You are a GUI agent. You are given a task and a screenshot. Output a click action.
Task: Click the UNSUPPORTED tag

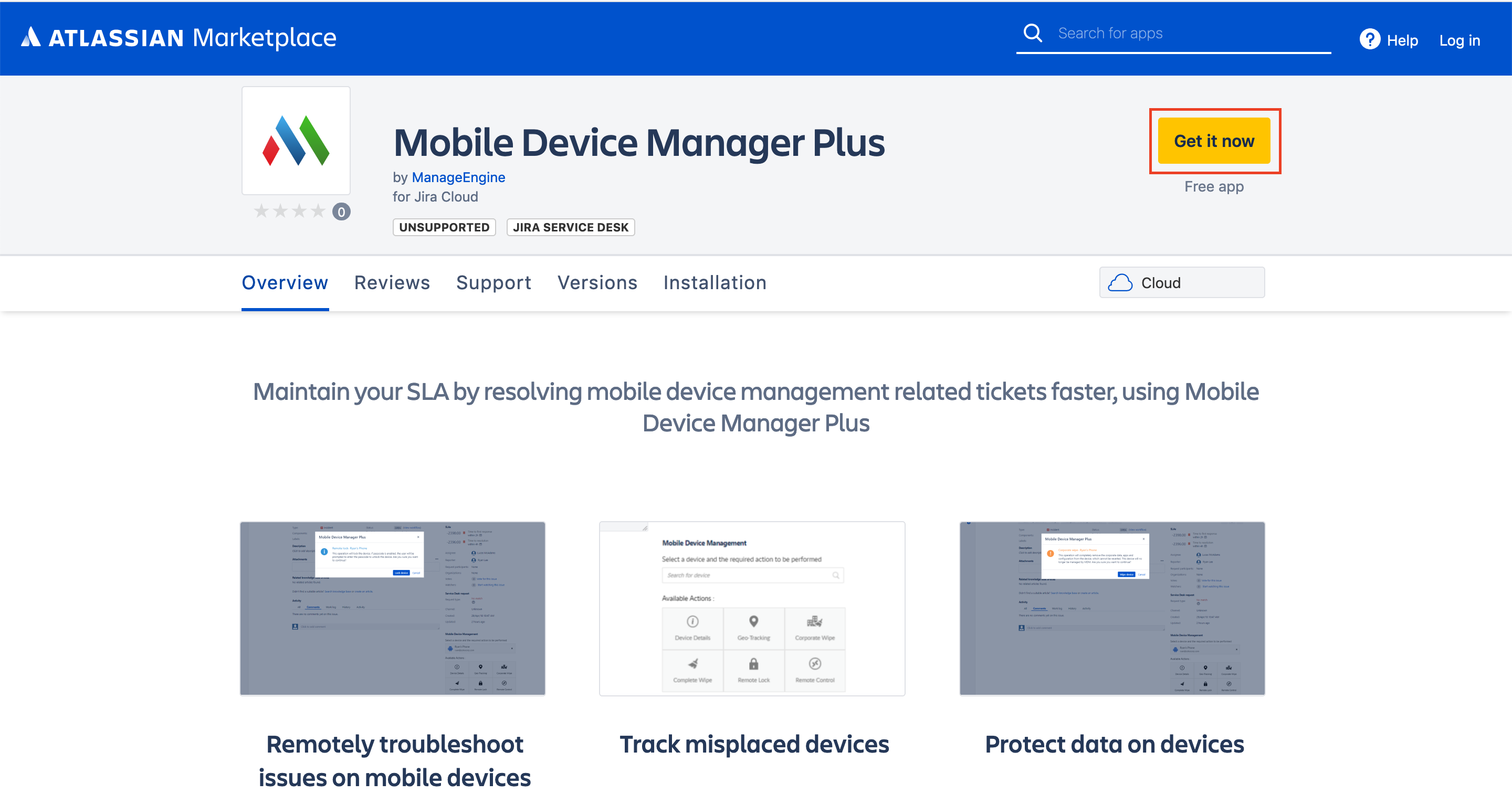(444, 228)
